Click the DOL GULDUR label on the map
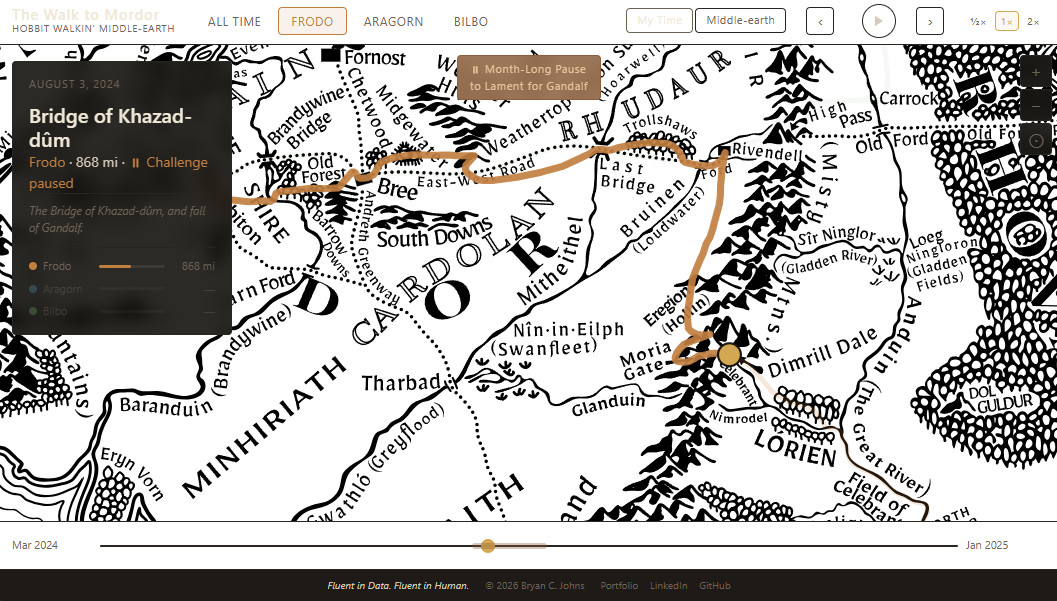1057x601 pixels. (999, 399)
